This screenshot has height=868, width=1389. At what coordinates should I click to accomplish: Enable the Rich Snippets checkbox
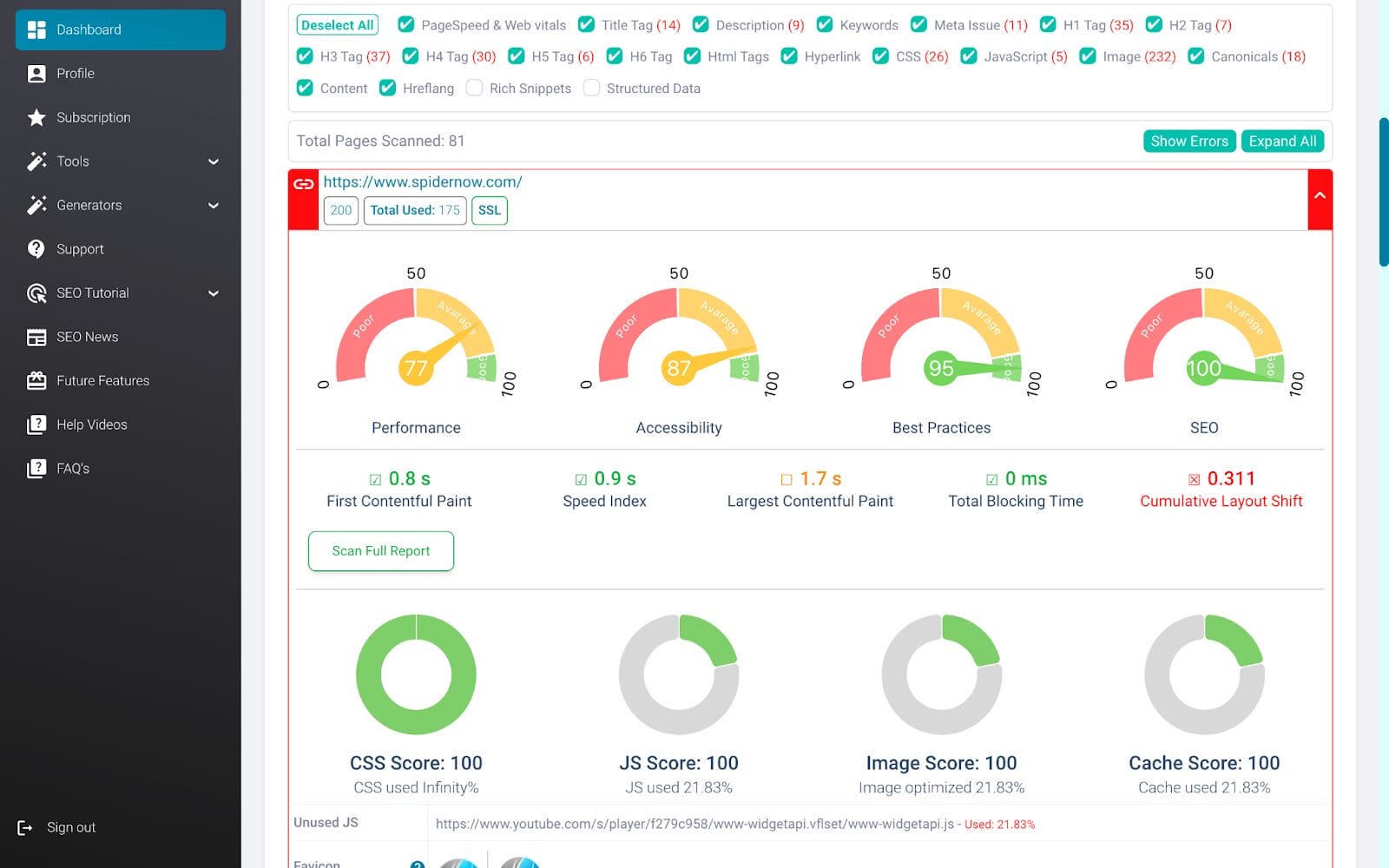474,88
